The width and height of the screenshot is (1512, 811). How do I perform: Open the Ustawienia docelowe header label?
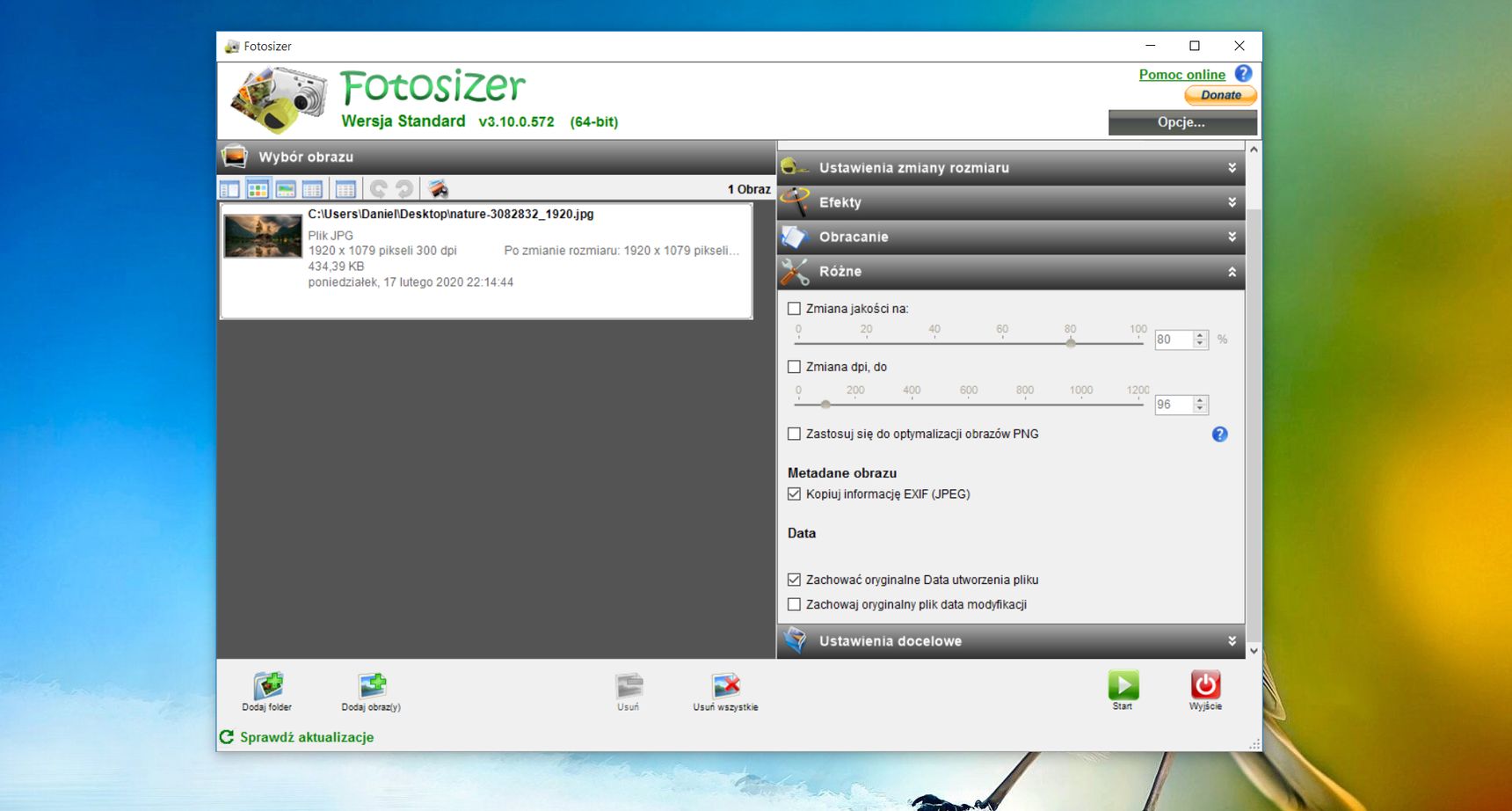pyautogui.click(x=890, y=641)
